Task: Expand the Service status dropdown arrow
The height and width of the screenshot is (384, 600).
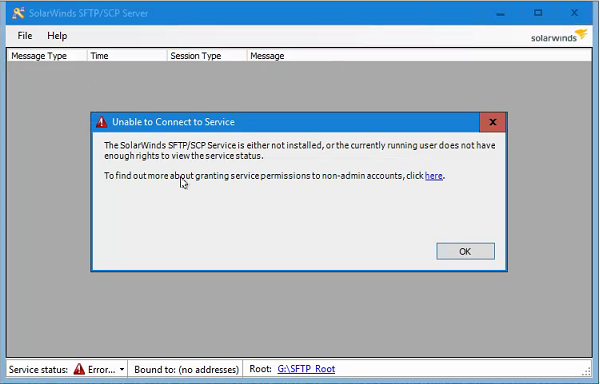Action: 122,369
